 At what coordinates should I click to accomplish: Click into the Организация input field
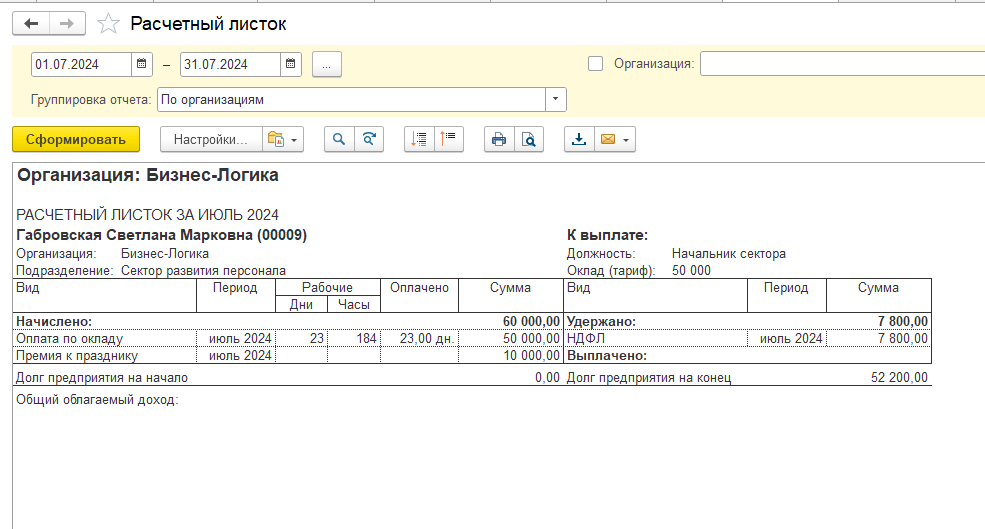tap(842, 63)
